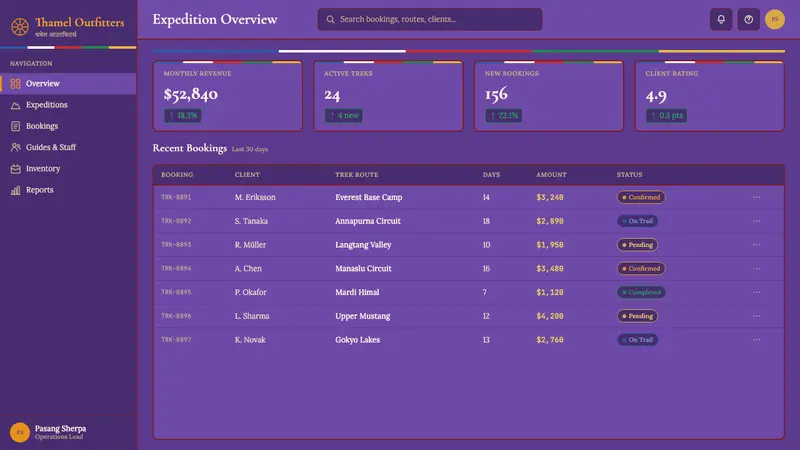Click amount $4,200
The width and height of the screenshot is (800, 450).
[550, 316]
